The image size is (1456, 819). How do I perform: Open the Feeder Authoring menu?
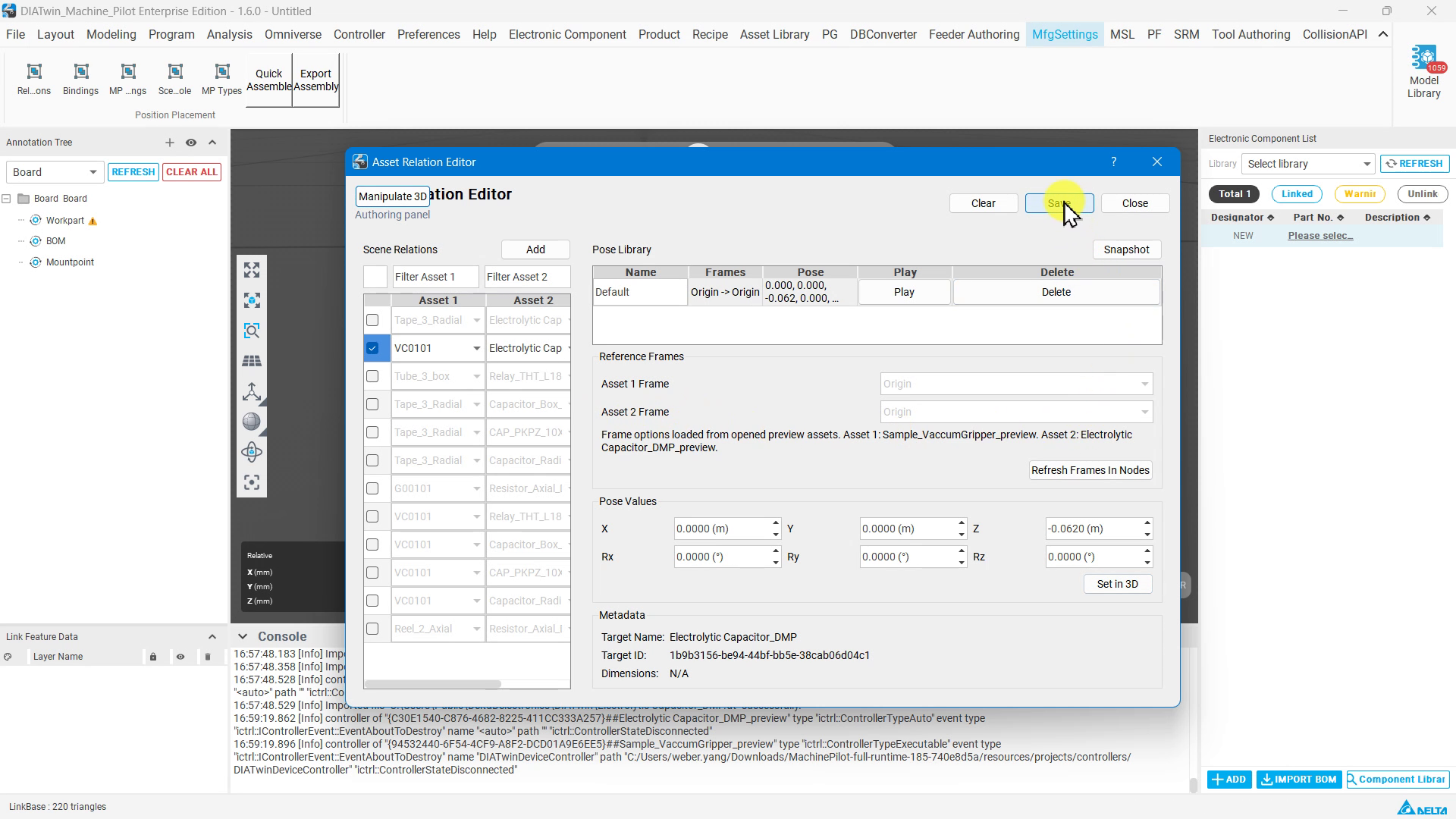tap(974, 34)
